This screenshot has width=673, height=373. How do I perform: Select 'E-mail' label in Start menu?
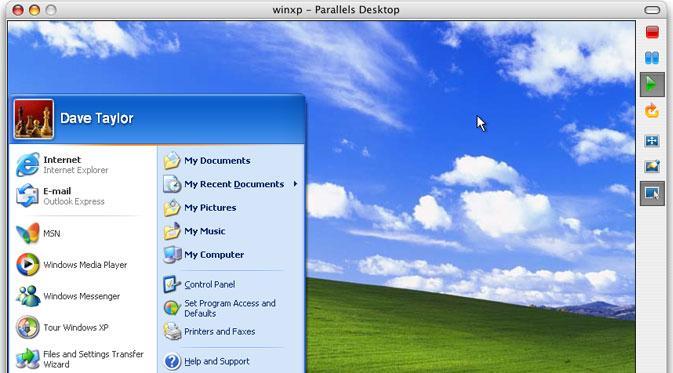[x=57, y=191]
